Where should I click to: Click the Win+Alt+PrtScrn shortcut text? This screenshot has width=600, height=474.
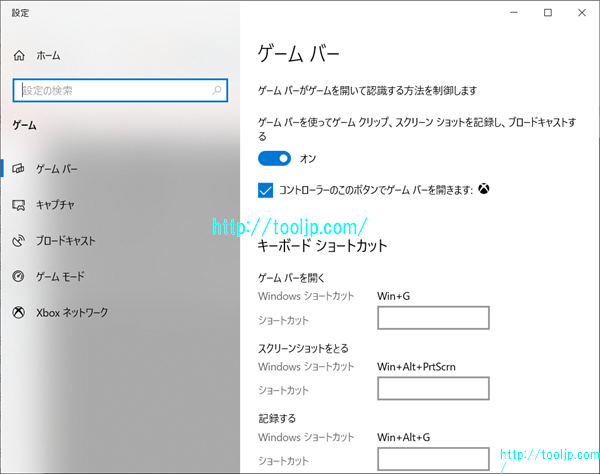click(x=416, y=366)
